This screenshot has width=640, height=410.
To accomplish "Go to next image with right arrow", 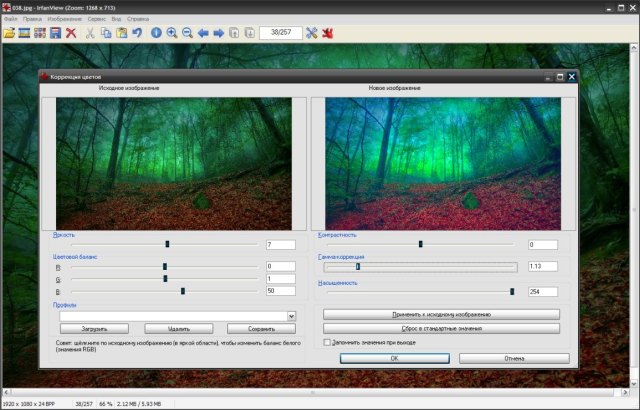I will pos(218,33).
